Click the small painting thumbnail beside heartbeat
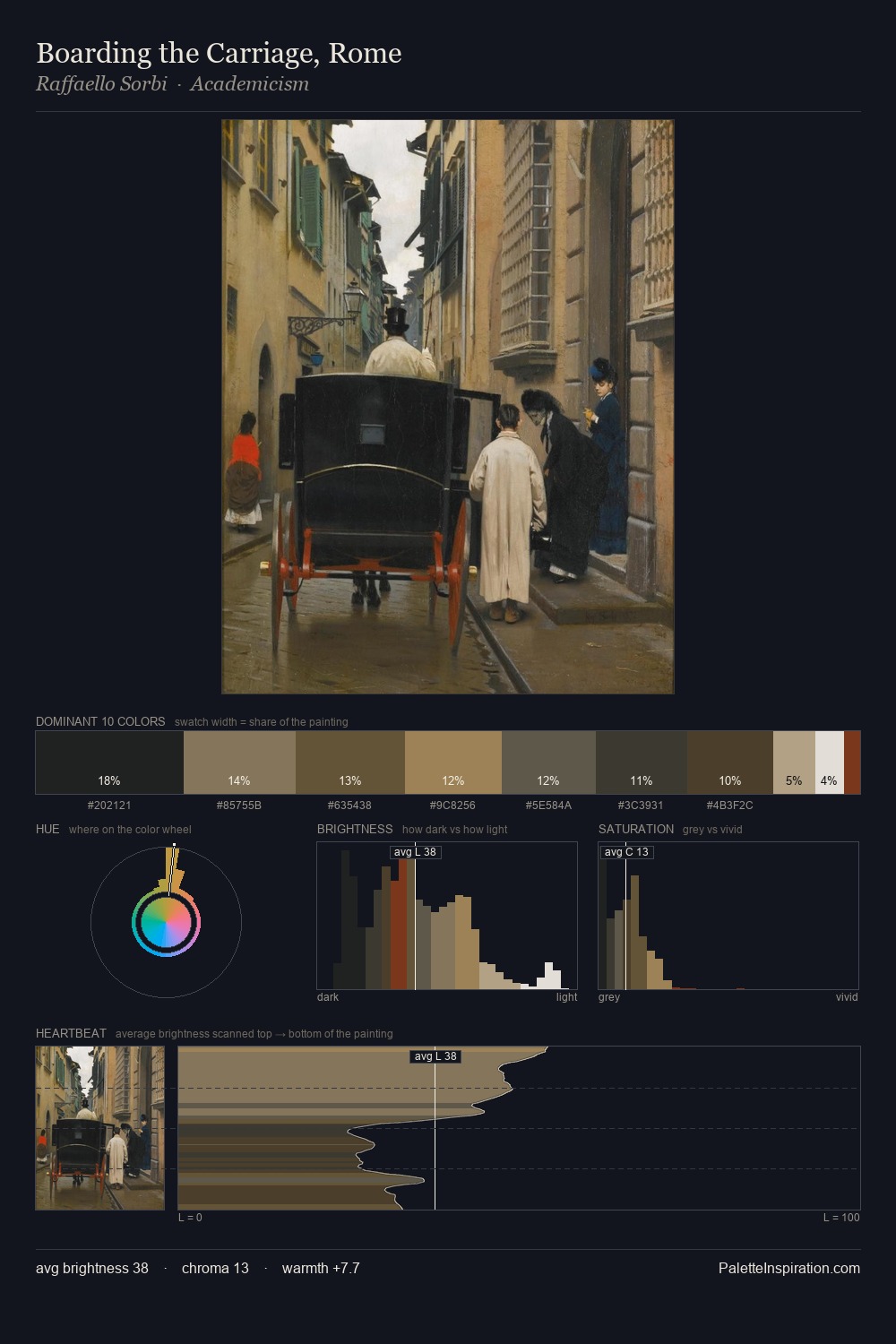 click(x=100, y=1128)
